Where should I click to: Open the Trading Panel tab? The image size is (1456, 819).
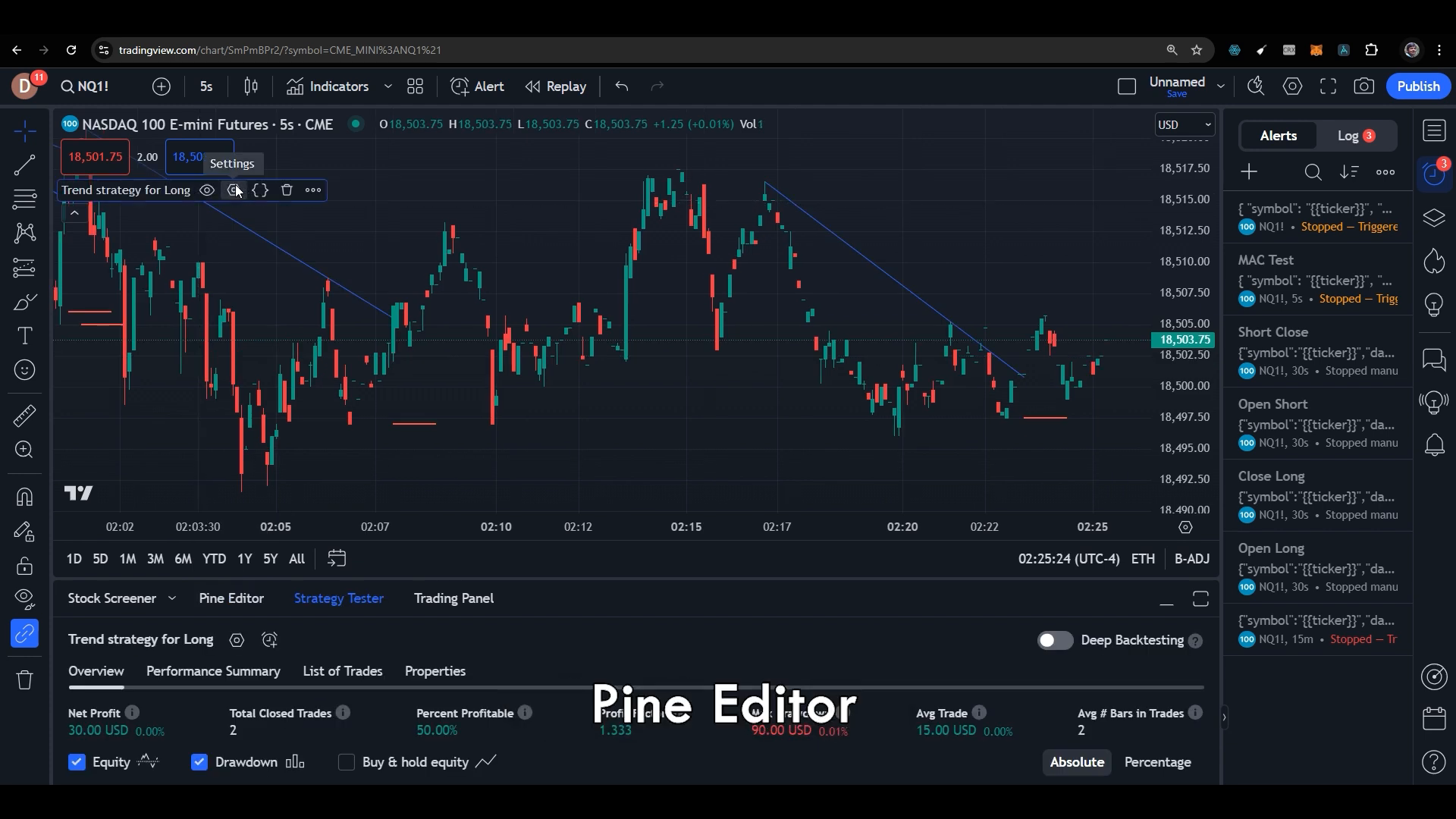(453, 598)
